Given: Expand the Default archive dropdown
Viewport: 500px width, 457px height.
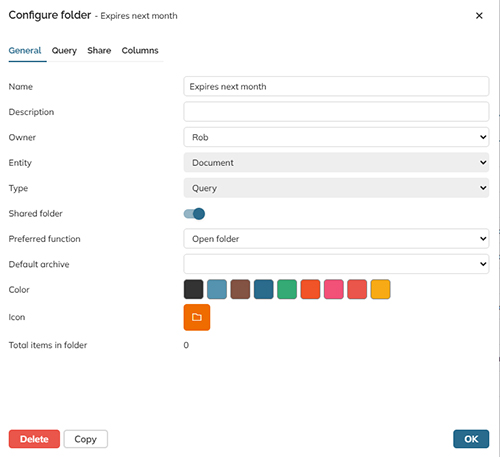Looking at the screenshot, I should pos(336,264).
